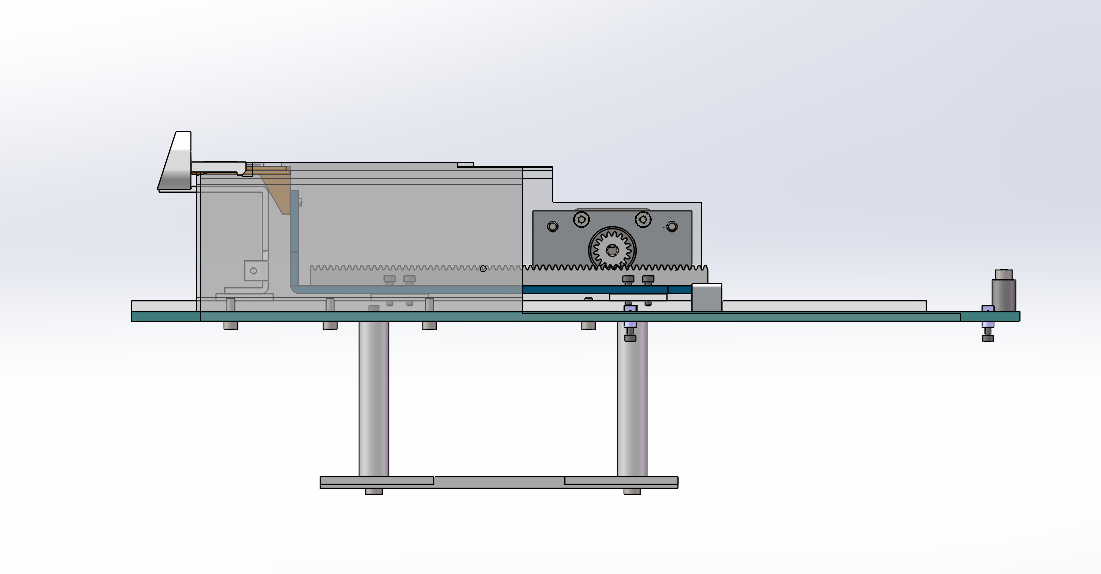Select the small grey block at rack end
This screenshot has width=1101, height=574.
(x=706, y=297)
